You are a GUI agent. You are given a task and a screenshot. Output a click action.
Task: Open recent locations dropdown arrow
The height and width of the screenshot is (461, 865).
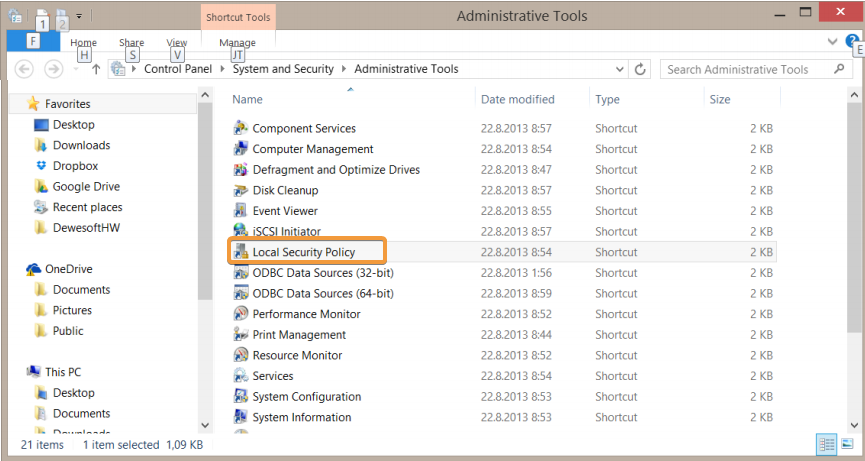coord(76,69)
